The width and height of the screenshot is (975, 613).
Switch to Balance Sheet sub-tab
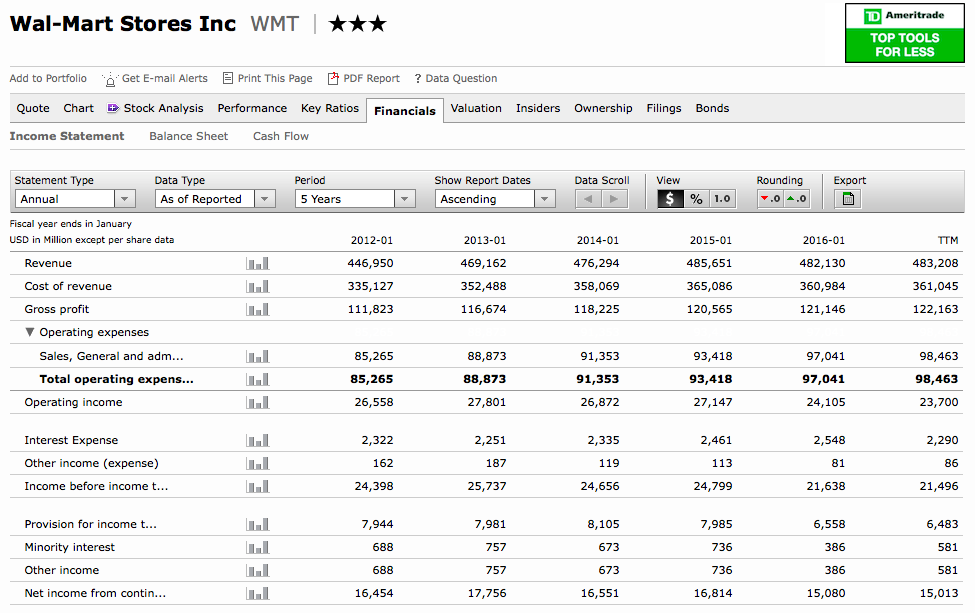(188, 136)
